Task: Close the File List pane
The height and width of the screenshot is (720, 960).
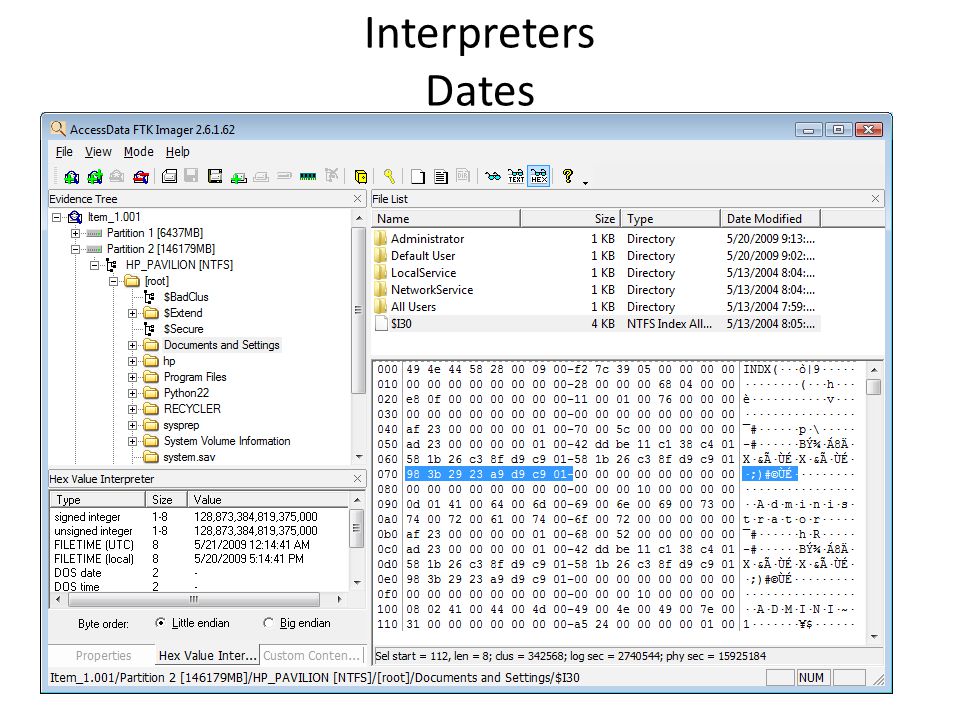Action: click(875, 198)
